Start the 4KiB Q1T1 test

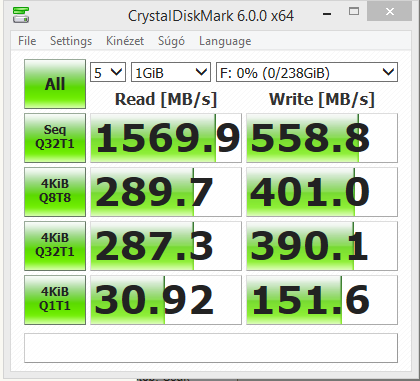pyautogui.click(x=55, y=300)
